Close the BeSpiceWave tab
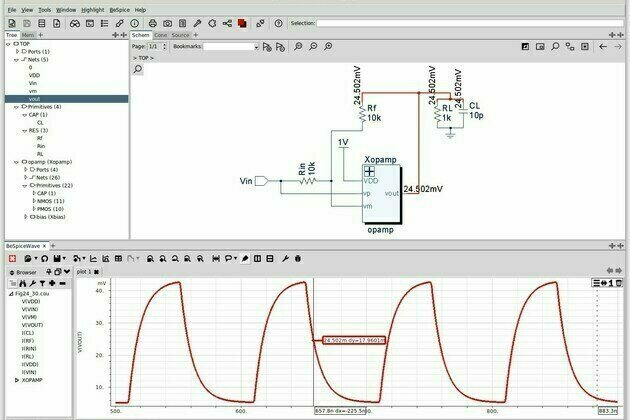 pyautogui.click(x=44, y=246)
